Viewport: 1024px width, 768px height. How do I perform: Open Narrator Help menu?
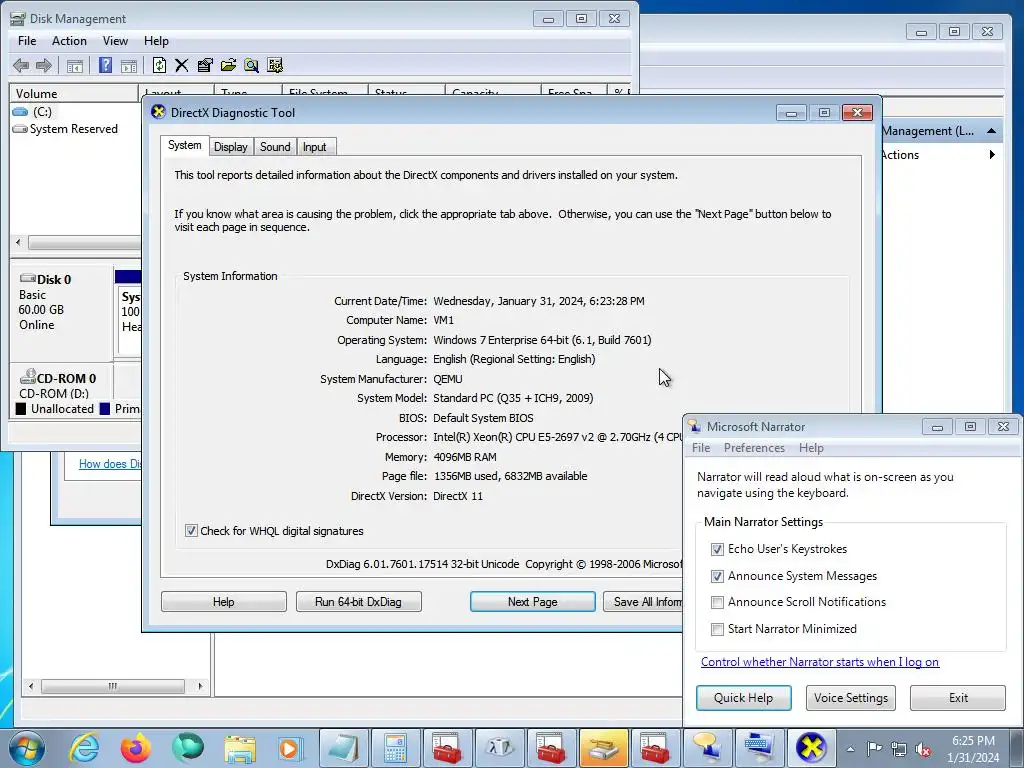click(x=811, y=448)
